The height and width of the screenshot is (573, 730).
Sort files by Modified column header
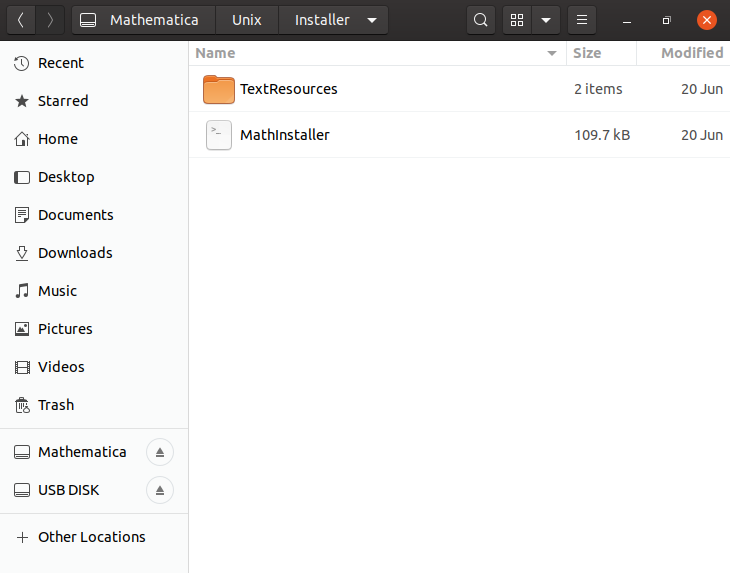[x=691, y=53]
